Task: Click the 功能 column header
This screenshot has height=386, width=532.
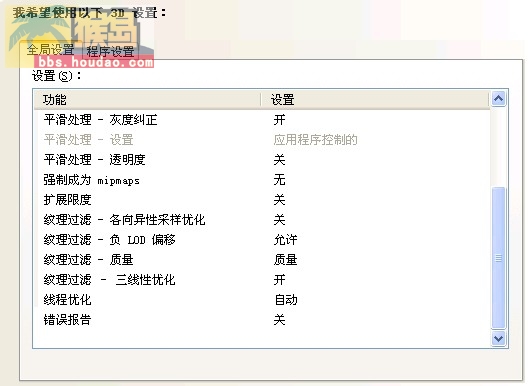Action: pos(147,100)
